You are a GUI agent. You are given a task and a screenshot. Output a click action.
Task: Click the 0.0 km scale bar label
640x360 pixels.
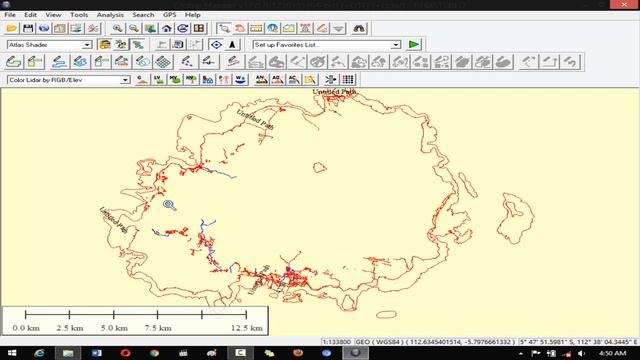26,328
